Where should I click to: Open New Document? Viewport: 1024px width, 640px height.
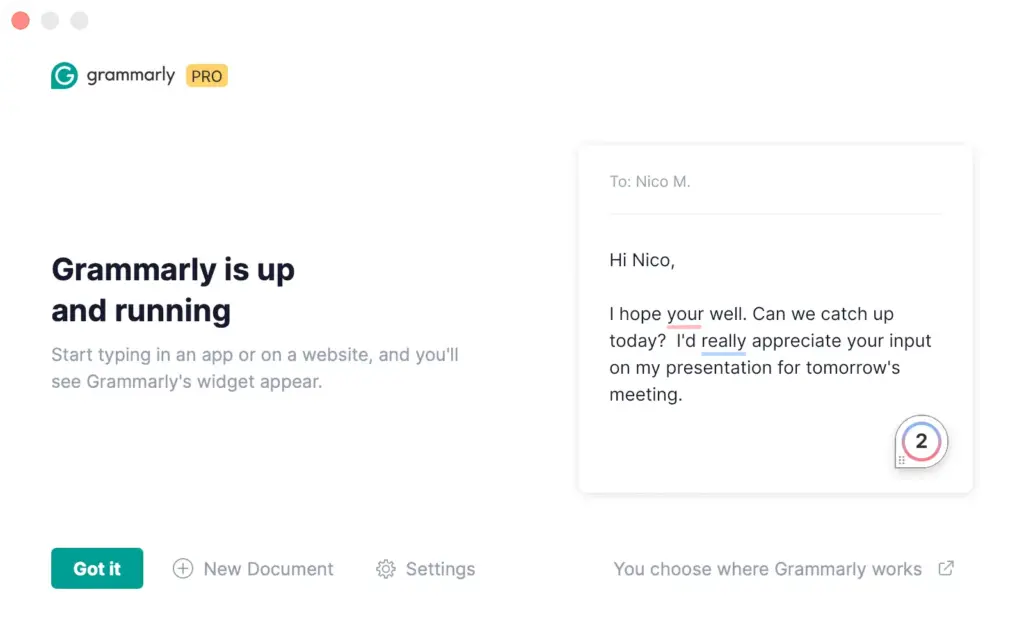coord(268,569)
